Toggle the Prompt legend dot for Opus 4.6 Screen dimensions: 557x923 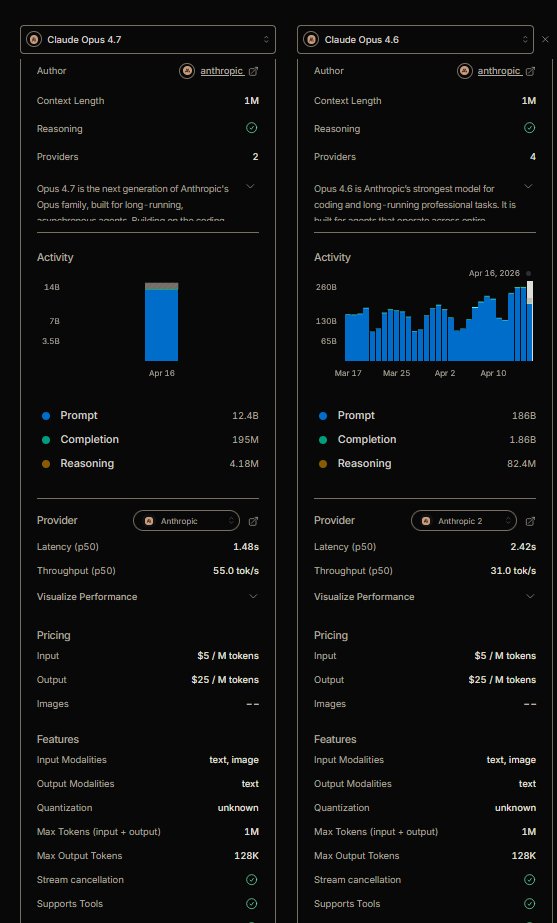click(323, 416)
